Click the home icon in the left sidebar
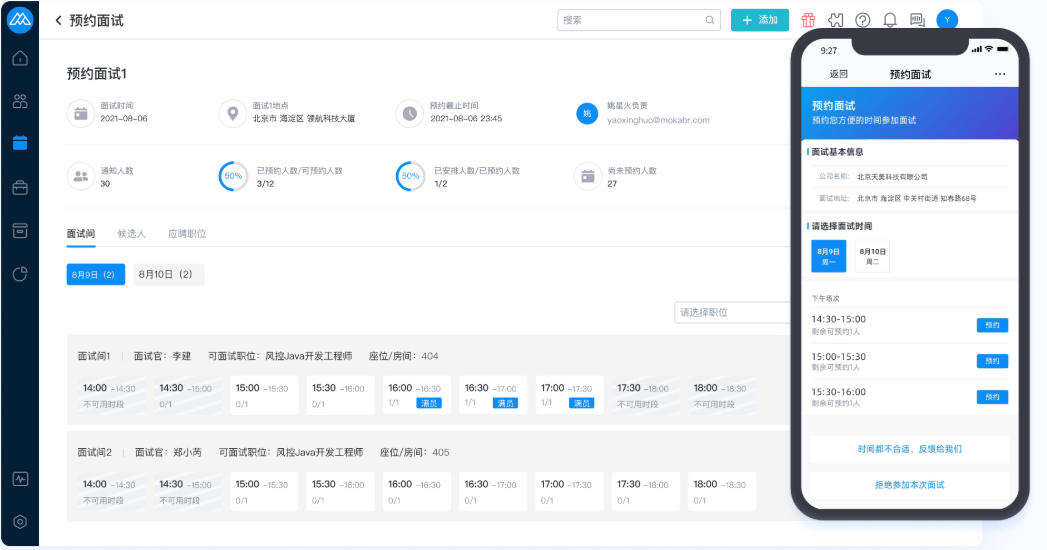This screenshot has width=1047, height=550. tap(20, 58)
